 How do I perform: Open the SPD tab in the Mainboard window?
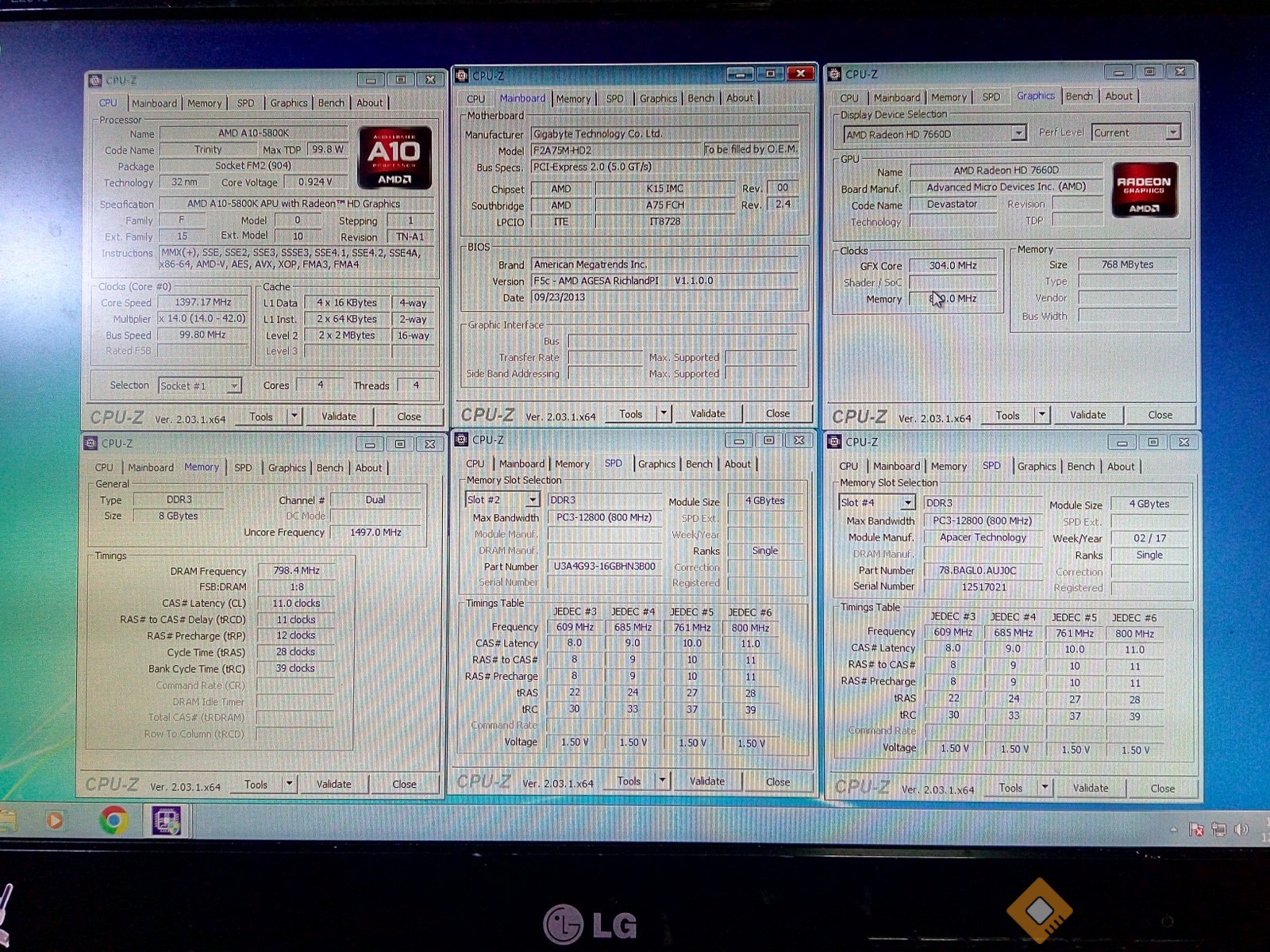[615, 98]
